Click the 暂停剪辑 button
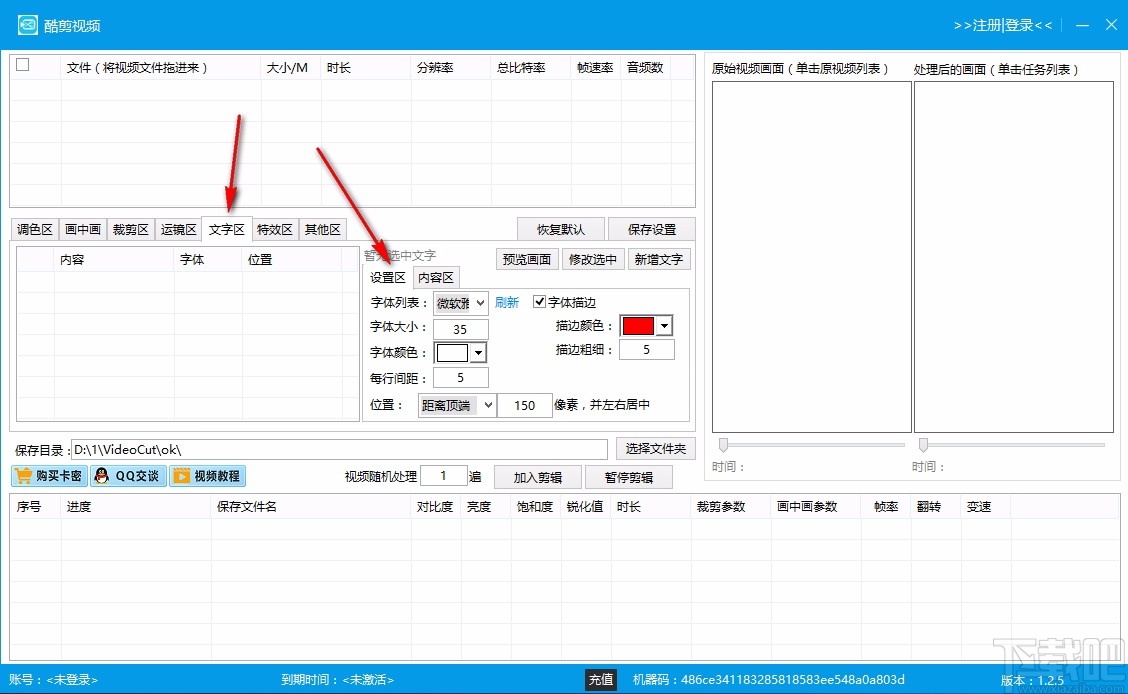This screenshot has width=1128, height=694. coord(629,478)
